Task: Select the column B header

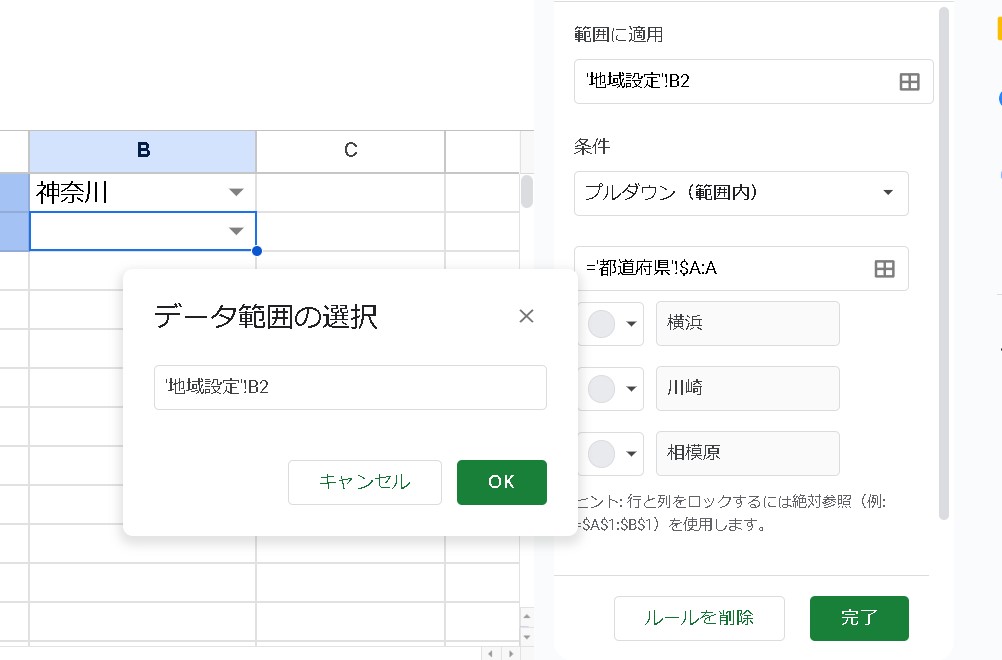Action: 143,150
